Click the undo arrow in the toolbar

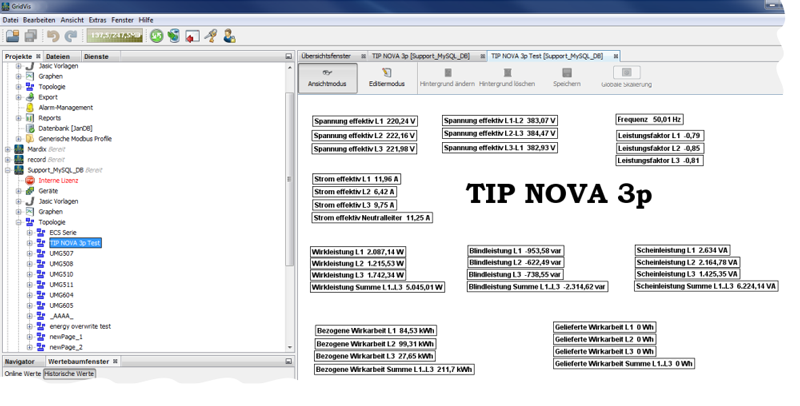pyautogui.click(x=53, y=36)
